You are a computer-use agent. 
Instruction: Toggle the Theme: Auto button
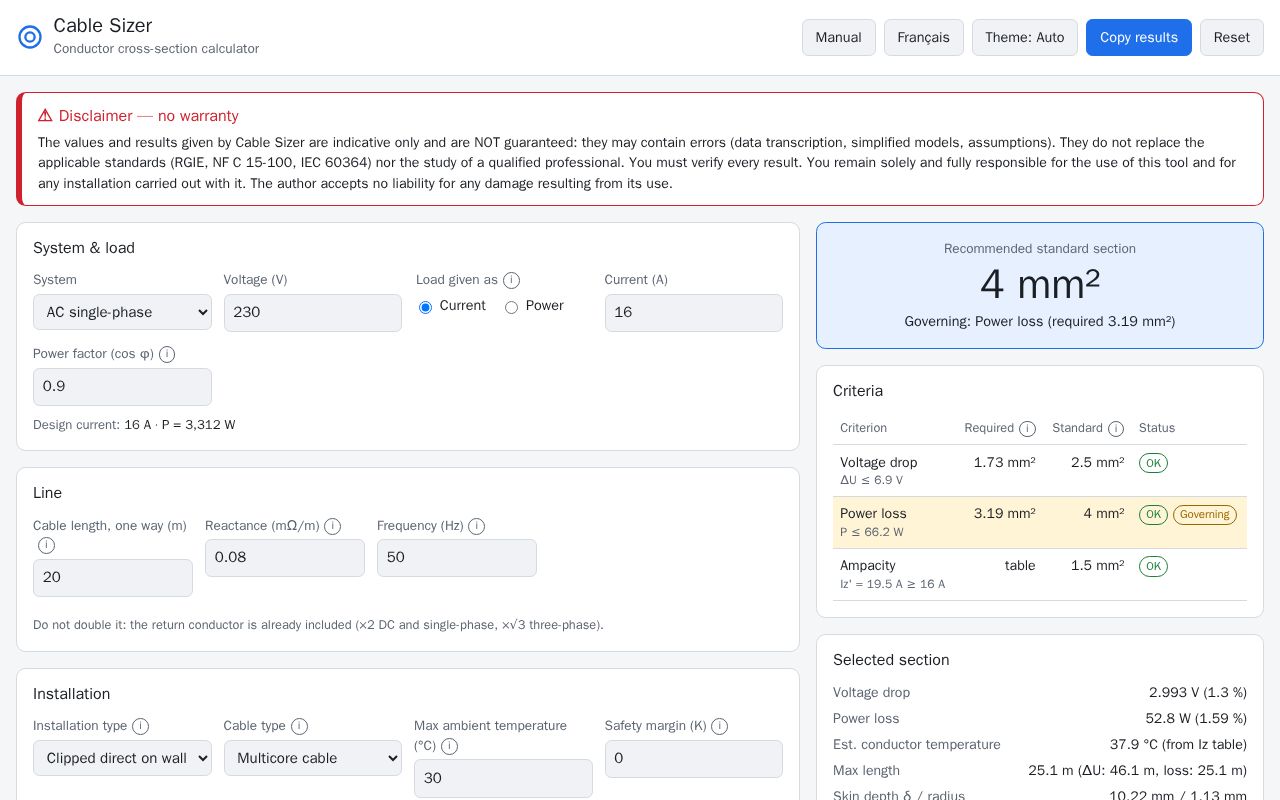(x=1024, y=37)
